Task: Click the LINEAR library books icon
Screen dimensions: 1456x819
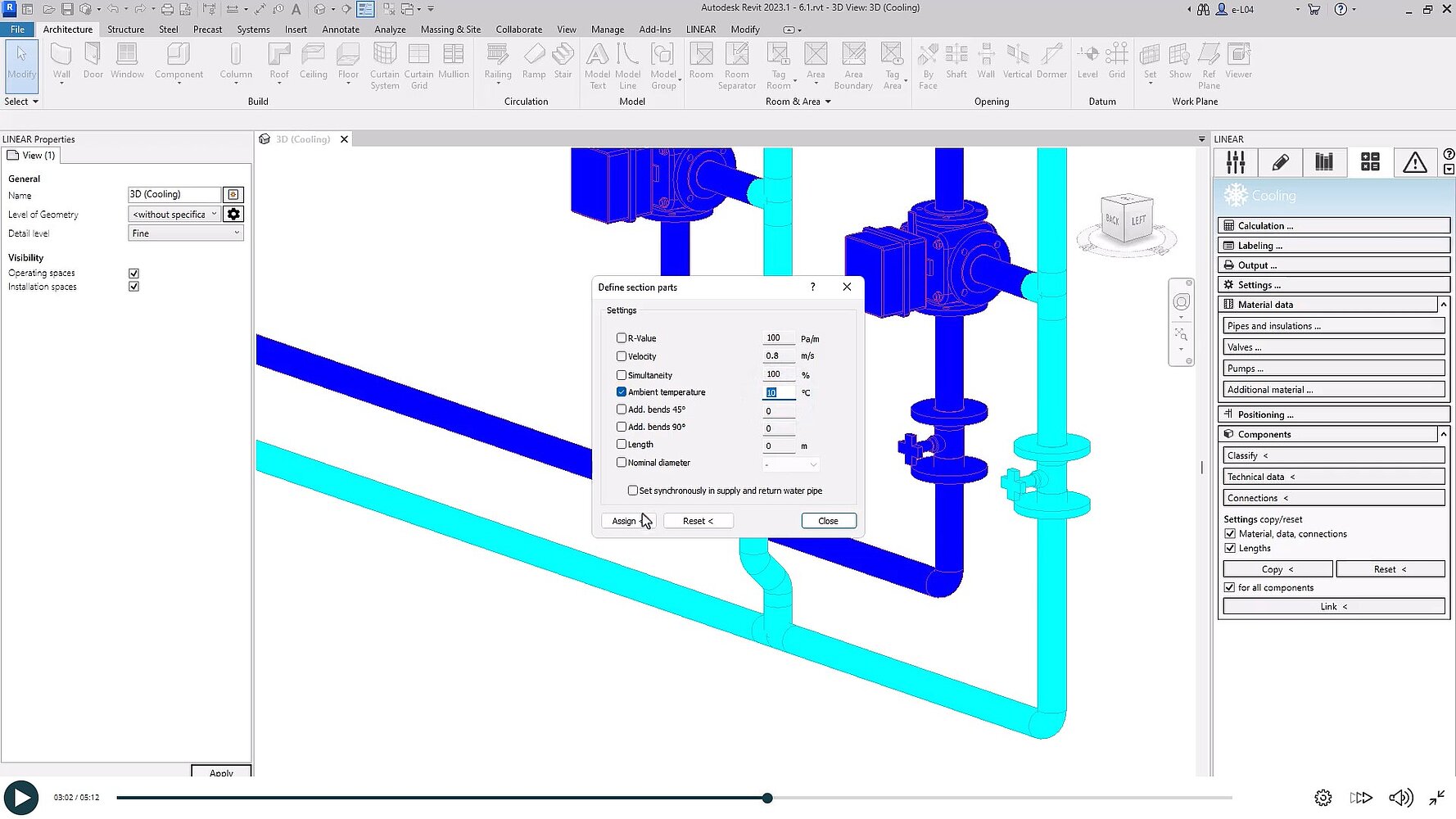Action: (x=1325, y=162)
